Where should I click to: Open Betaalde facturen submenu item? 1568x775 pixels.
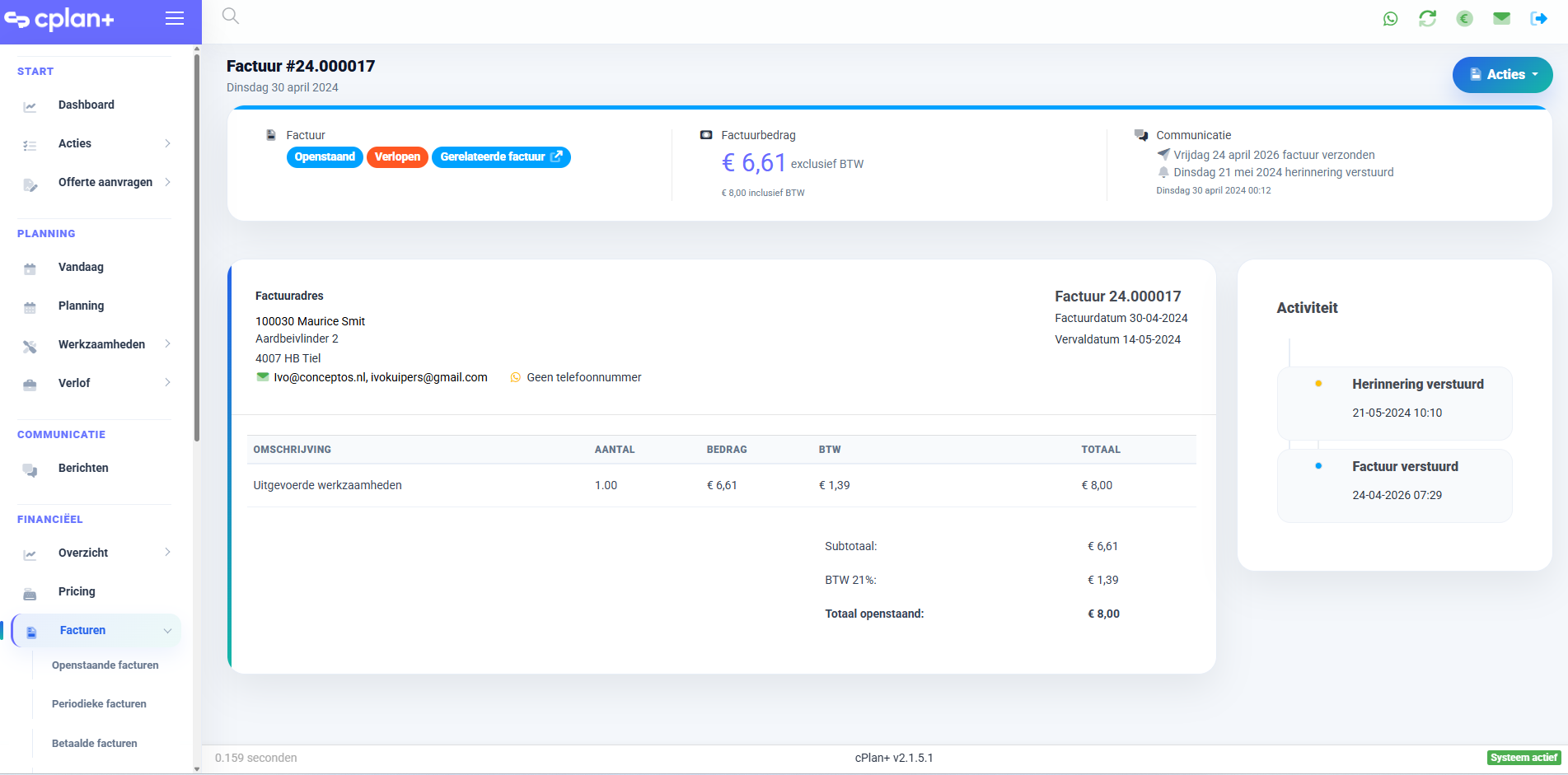pyautogui.click(x=94, y=743)
